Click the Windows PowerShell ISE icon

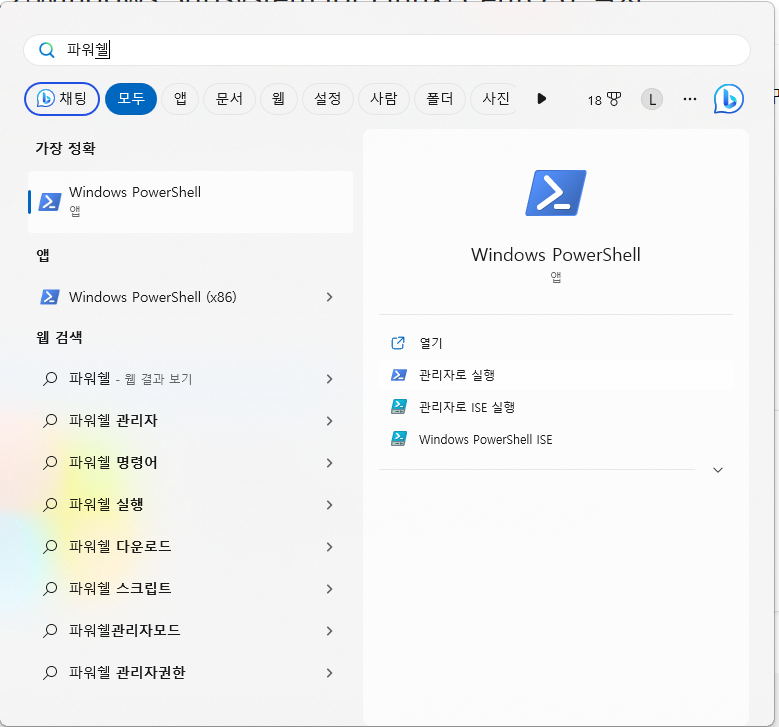pyautogui.click(x=398, y=439)
